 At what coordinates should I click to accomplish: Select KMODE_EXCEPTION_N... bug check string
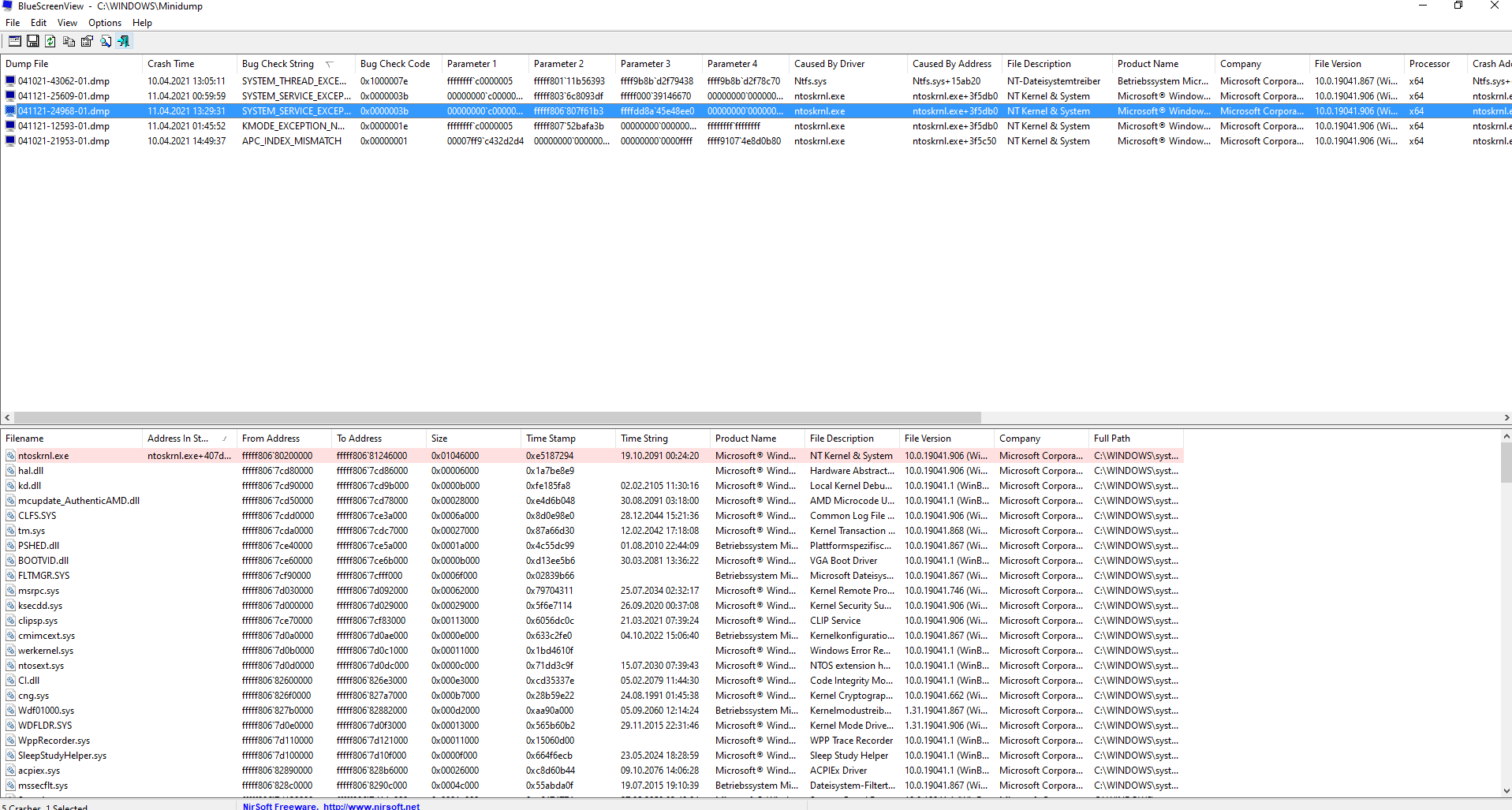point(293,126)
